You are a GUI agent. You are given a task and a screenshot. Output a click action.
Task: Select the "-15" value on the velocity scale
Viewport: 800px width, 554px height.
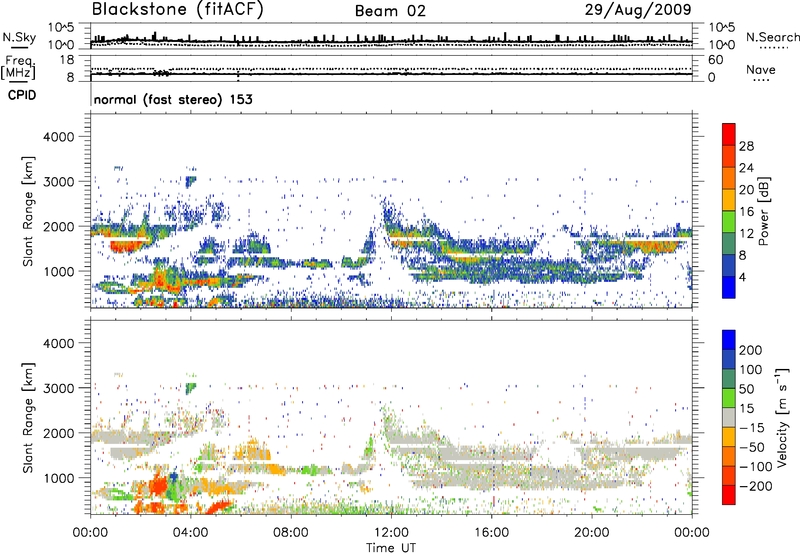point(752,428)
